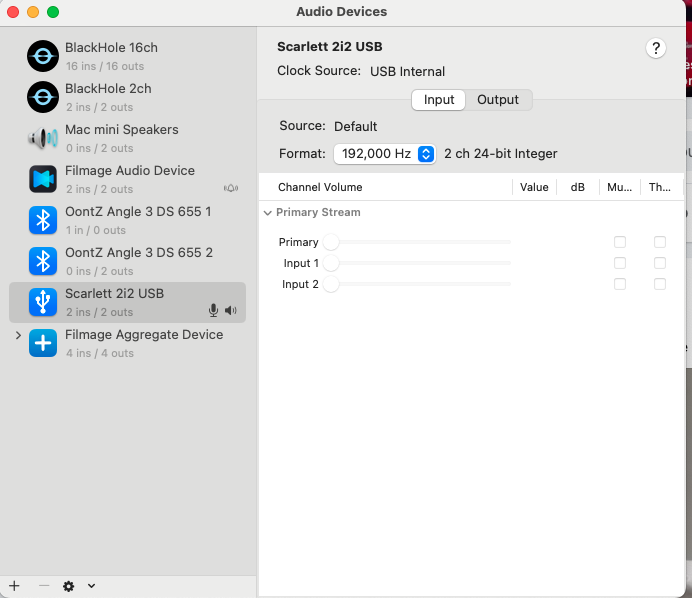Click the Primary Stream label
Screen dimensions: 692x598
[318, 212]
